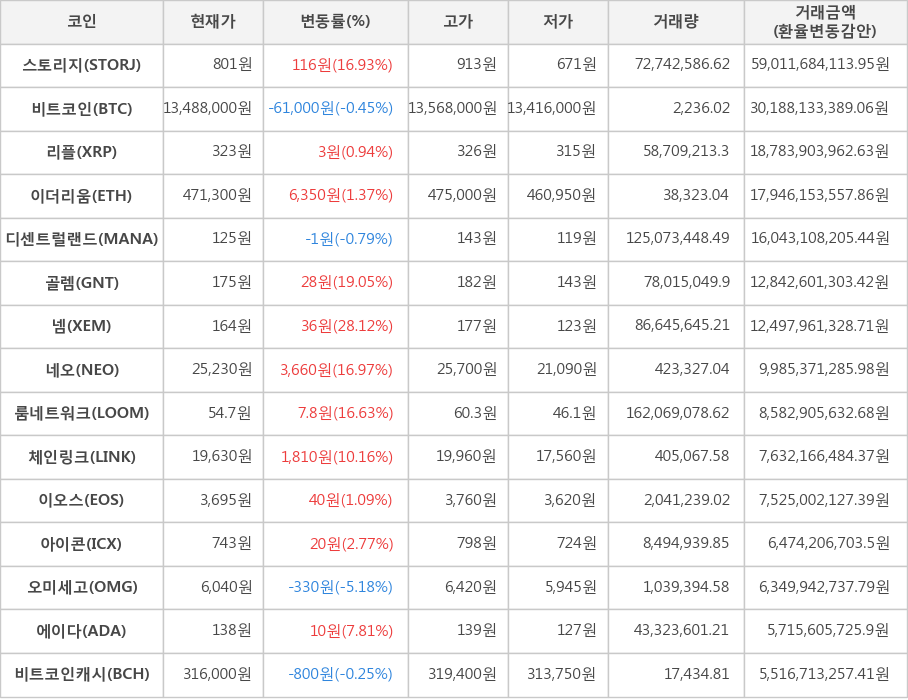This screenshot has width=908, height=700.
Task: Click the 코인 column header
Action: pos(82,22)
